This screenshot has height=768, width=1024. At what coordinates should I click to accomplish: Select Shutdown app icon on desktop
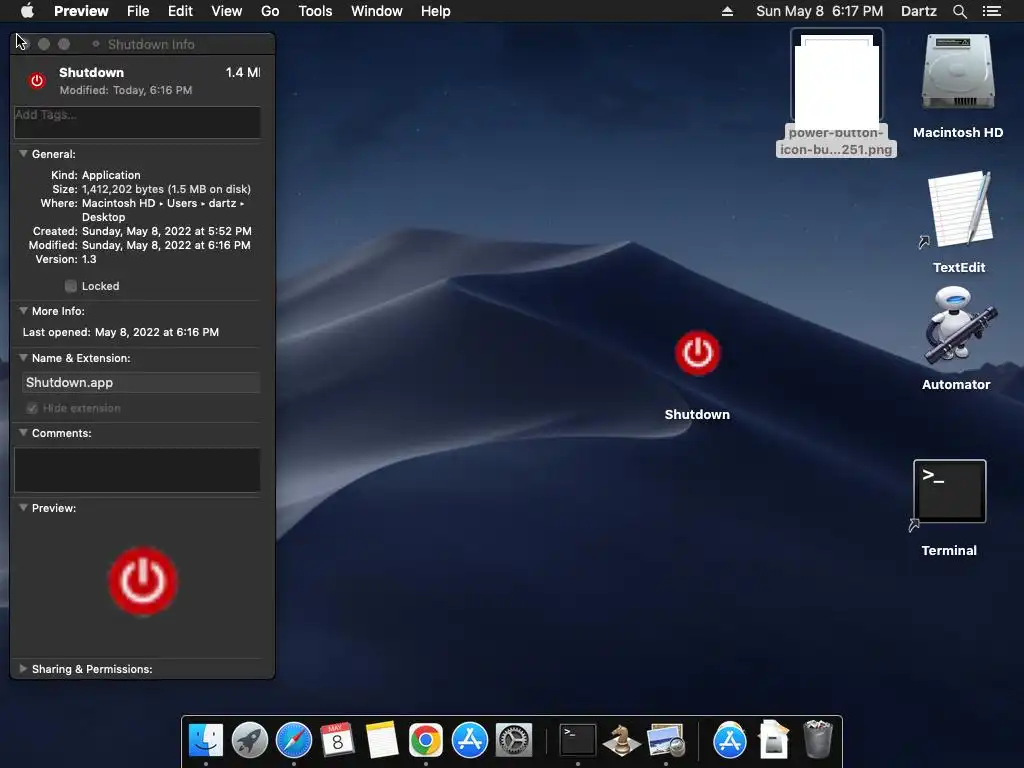tap(697, 353)
